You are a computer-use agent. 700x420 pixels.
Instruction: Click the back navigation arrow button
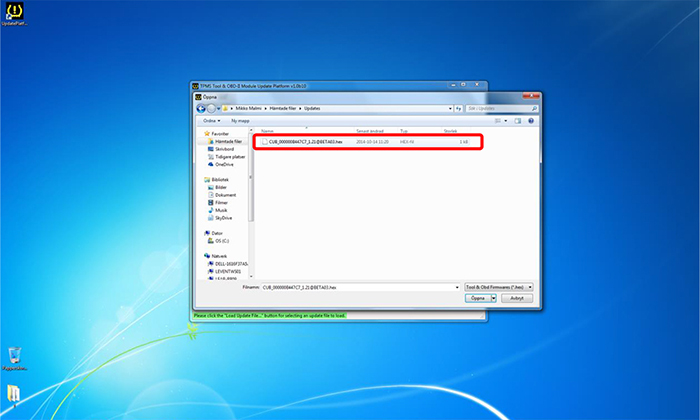pyautogui.click(x=201, y=108)
